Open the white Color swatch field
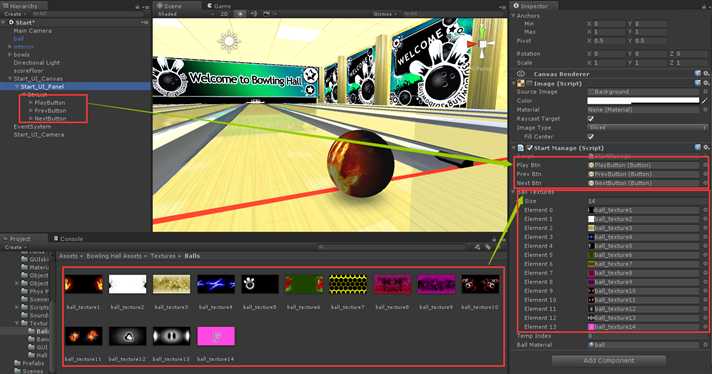Viewport: 712px width, 374px height. (x=643, y=101)
